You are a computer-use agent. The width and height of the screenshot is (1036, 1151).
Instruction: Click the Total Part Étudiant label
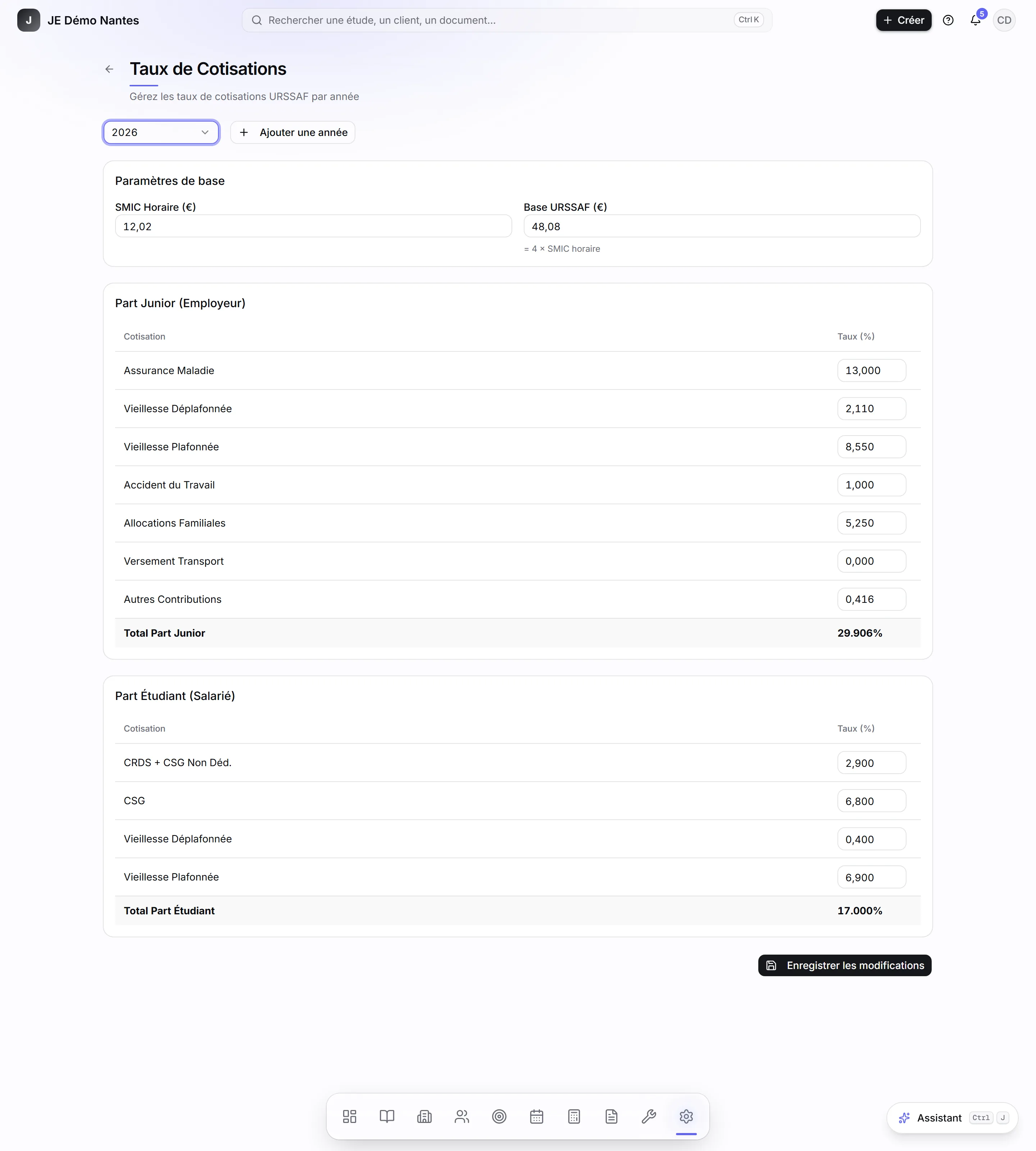point(169,911)
